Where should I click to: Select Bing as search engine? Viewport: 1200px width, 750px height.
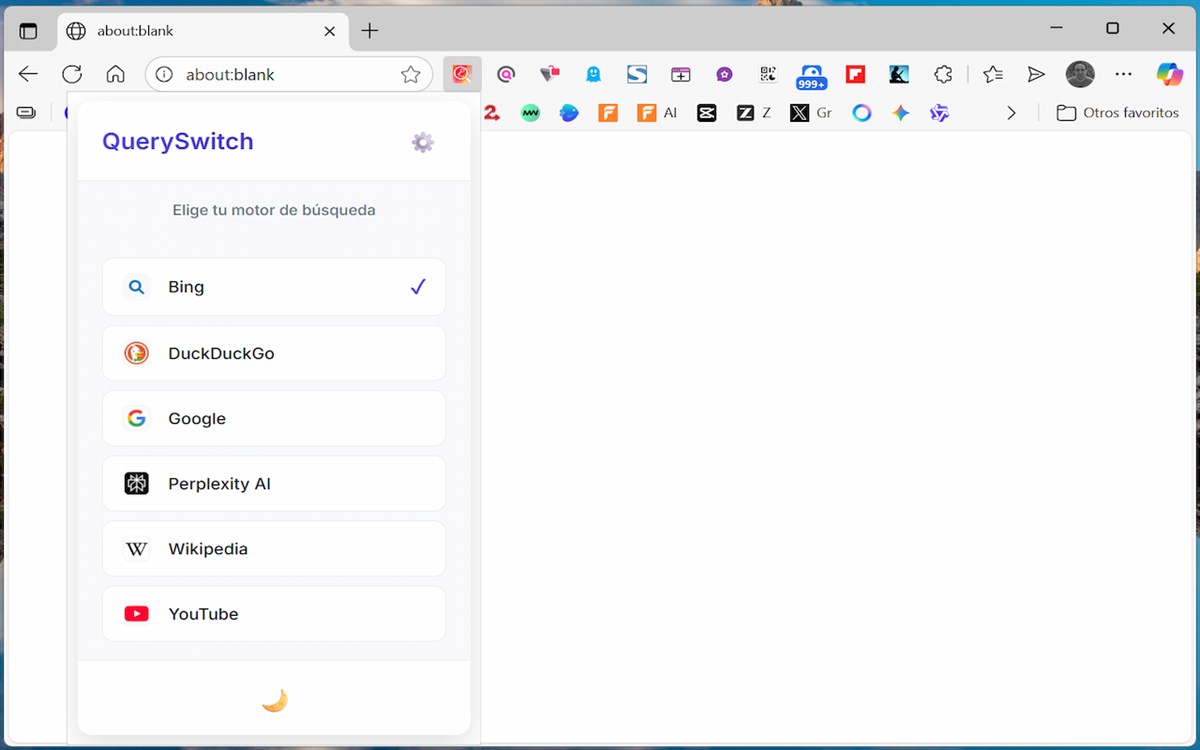click(274, 287)
